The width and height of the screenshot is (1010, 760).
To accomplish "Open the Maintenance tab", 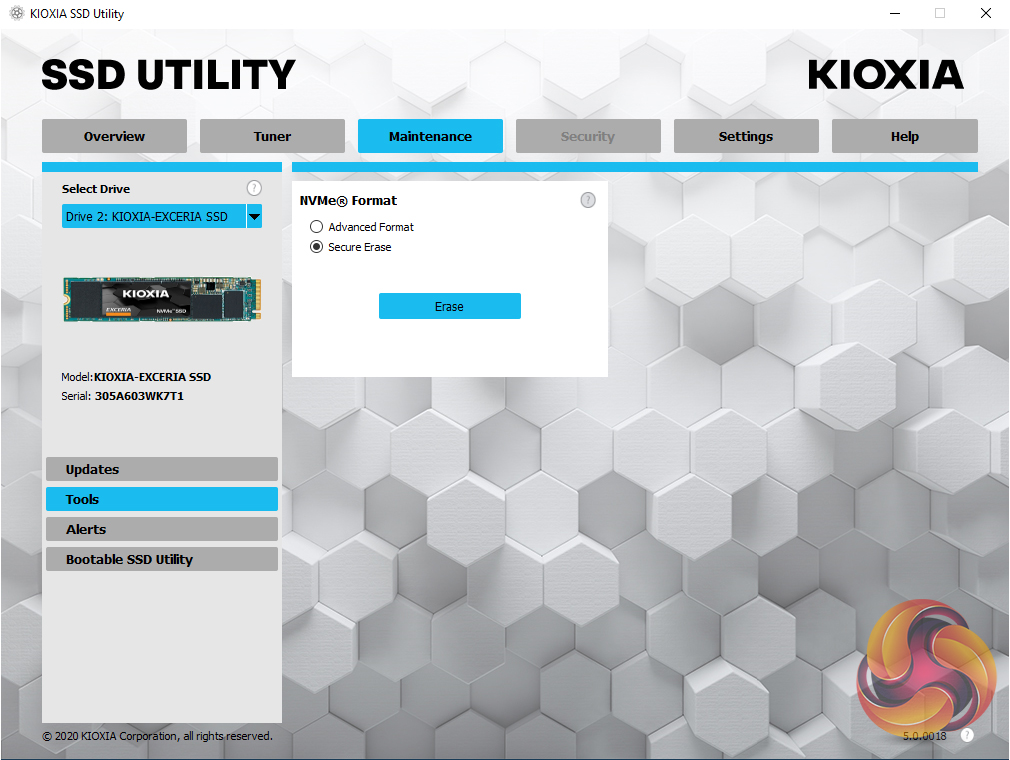I will pos(430,136).
